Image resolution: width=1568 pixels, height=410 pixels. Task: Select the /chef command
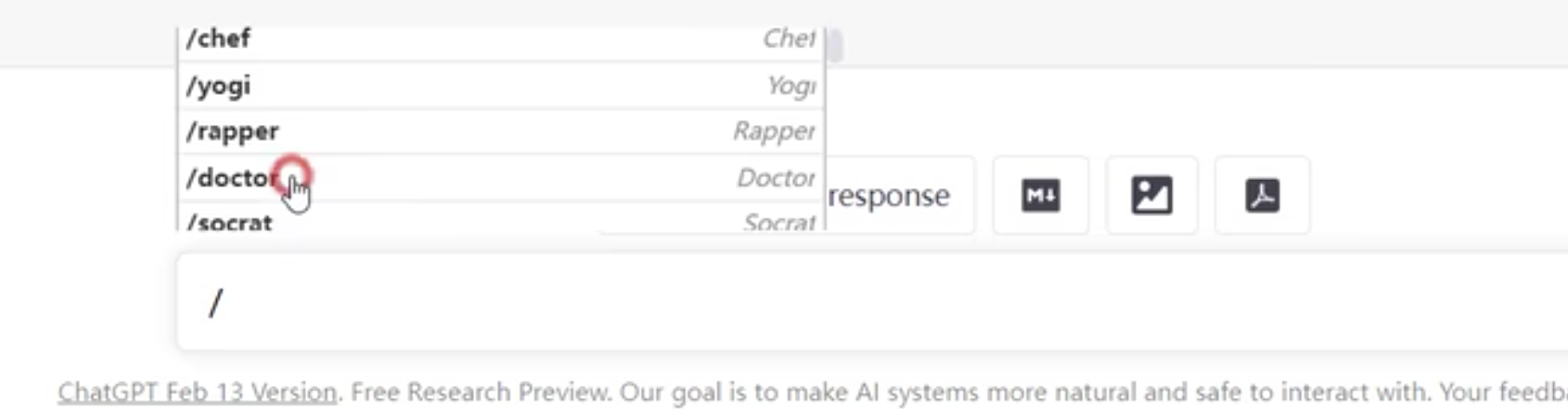point(501,39)
